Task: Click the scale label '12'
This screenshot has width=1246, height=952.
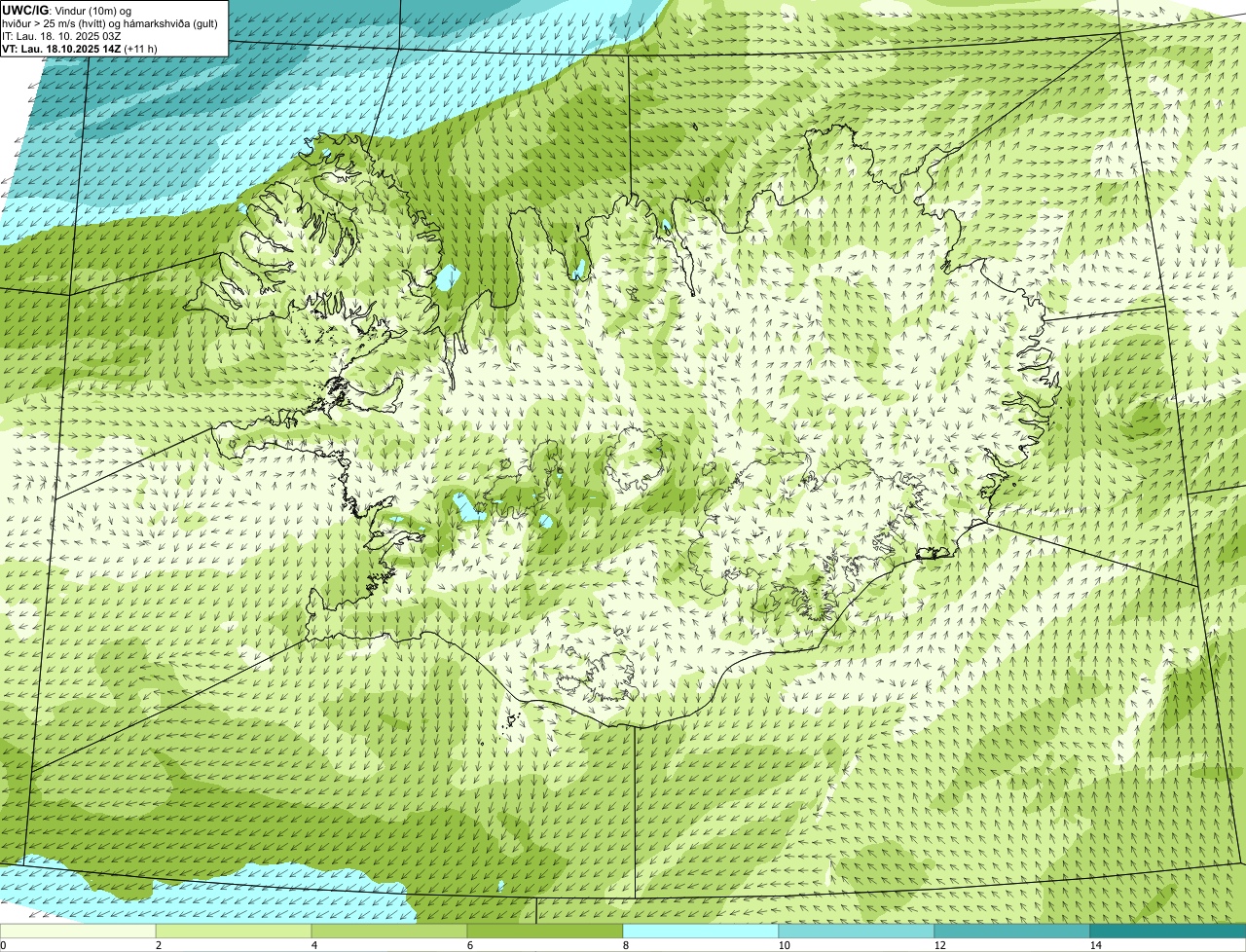Action: (939, 945)
